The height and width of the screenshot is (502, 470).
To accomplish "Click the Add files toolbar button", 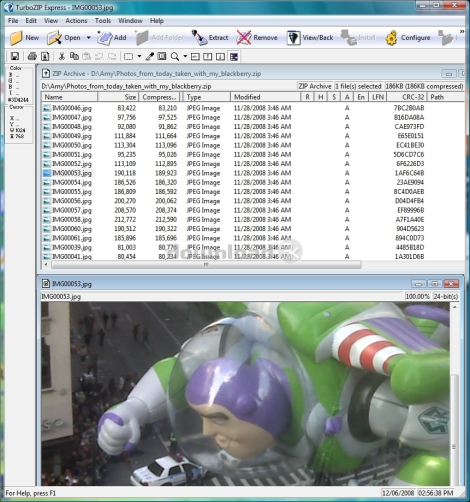I will click(x=112, y=38).
